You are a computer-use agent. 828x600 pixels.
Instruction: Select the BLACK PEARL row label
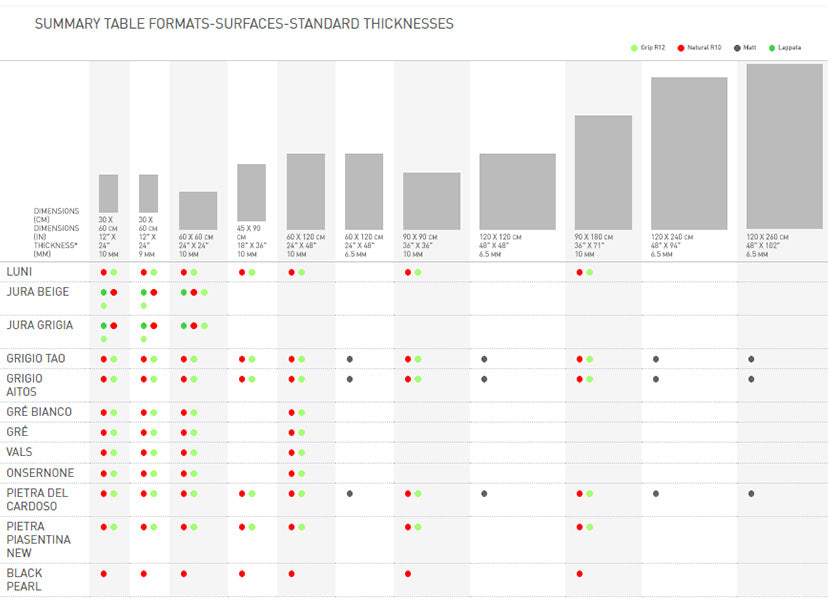tap(24, 580)
